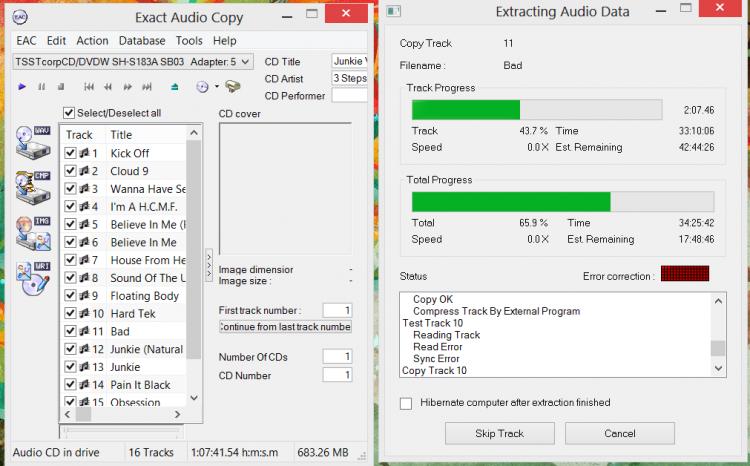Uncheck track 9 Floating Body
This screenshot has width=750, height=466.
(70, 296)
